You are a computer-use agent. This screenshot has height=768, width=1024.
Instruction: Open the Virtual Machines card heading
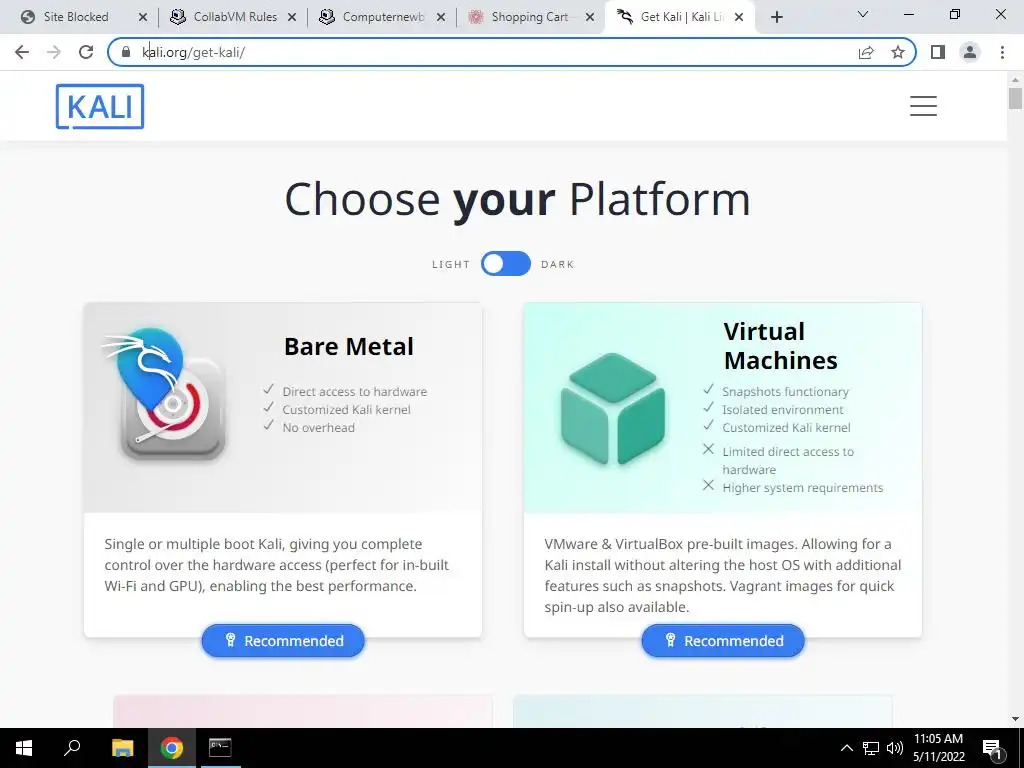[780, 346]
